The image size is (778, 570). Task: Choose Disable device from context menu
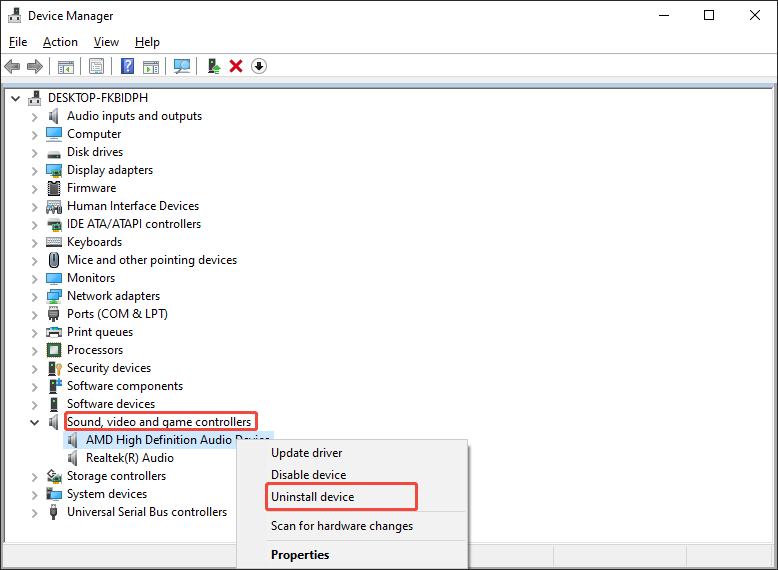pos(308,475)
